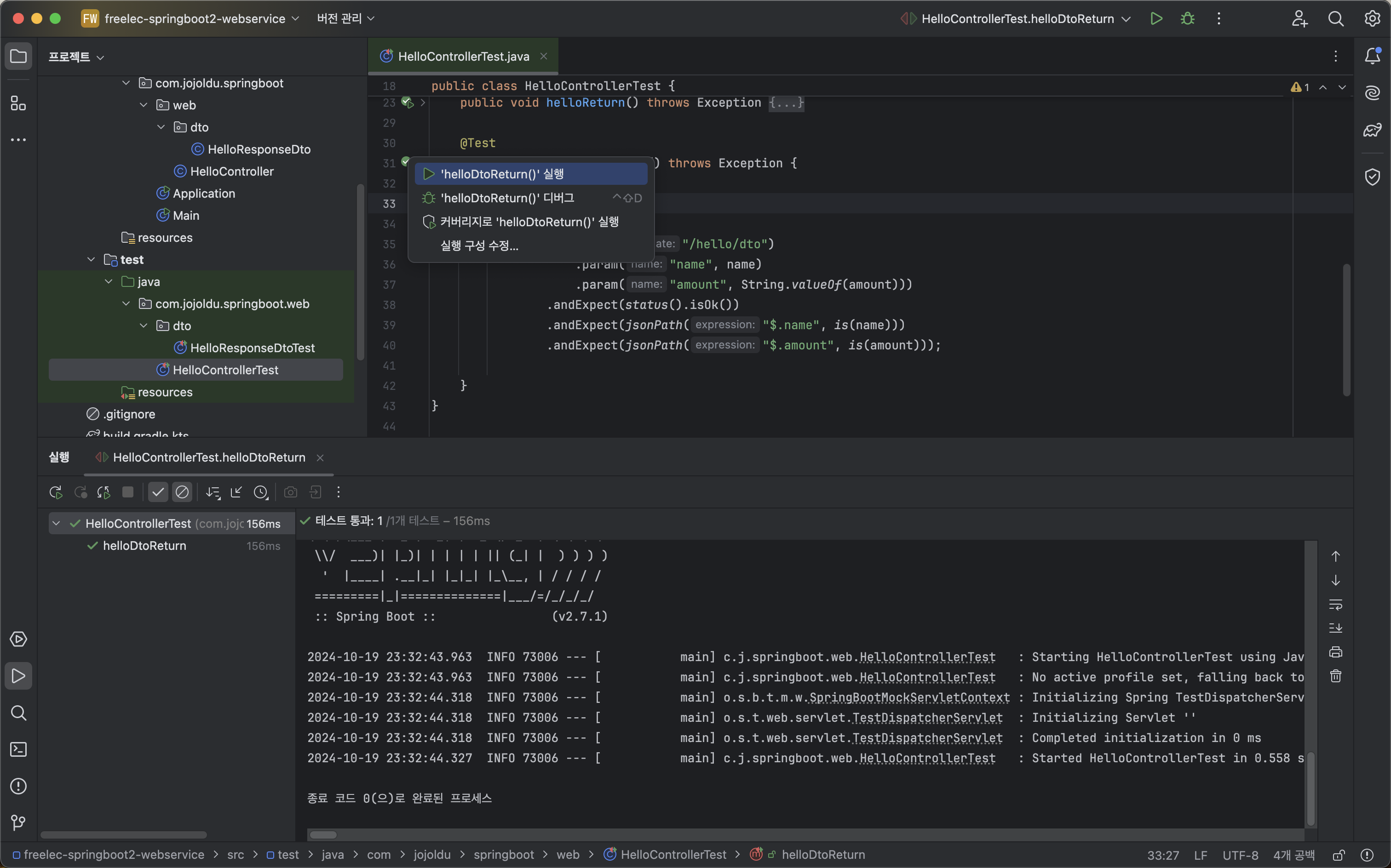Choose "실행 구성 수정..." in the popup menu
The image size is (1391, 868).
click(479, 246)
